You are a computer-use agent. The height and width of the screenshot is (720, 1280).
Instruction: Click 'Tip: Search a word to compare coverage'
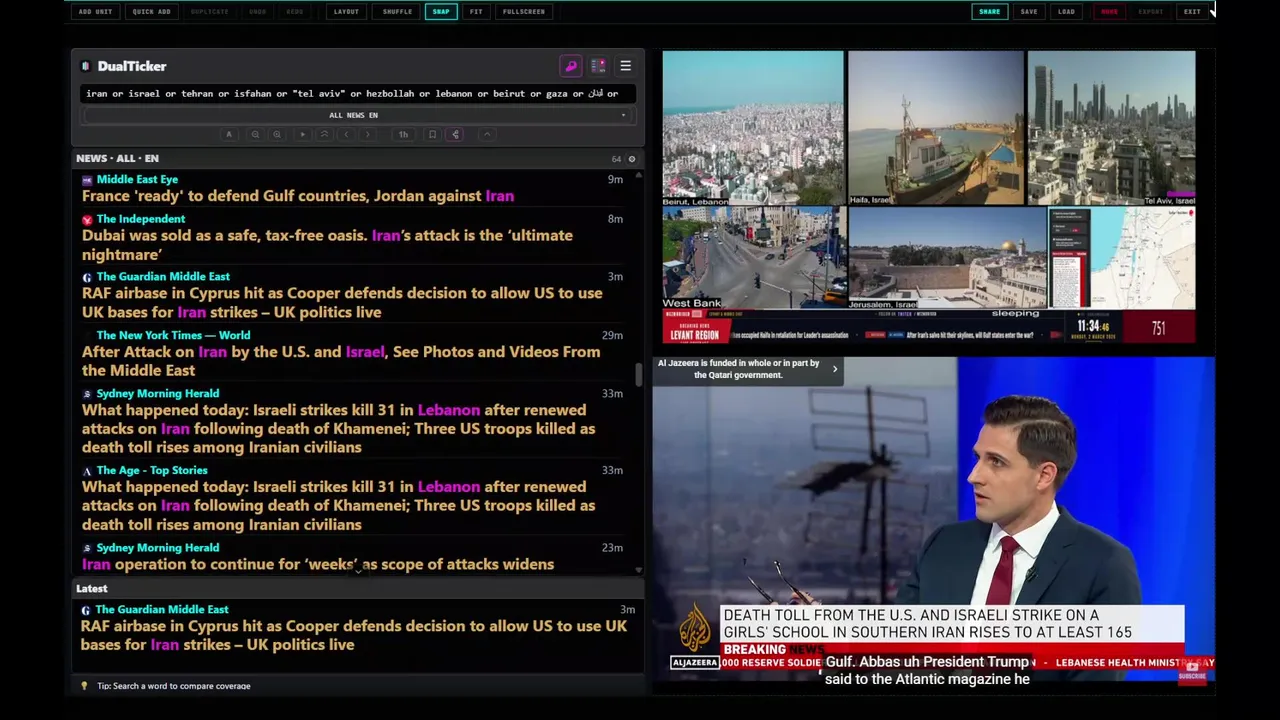[174, 686]
